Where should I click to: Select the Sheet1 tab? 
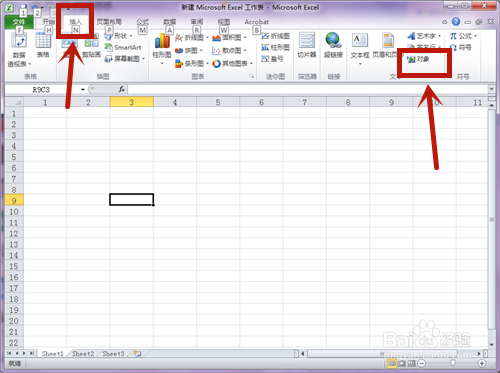click(x=52, y=354)
